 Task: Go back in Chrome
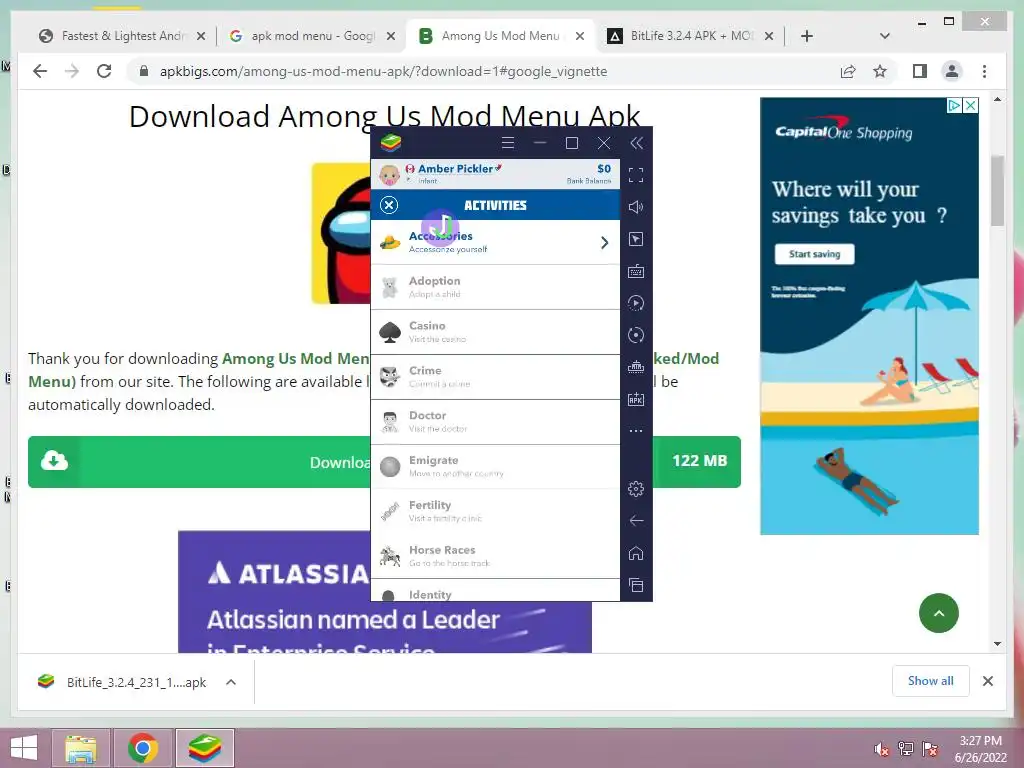(x=40, y=71)
